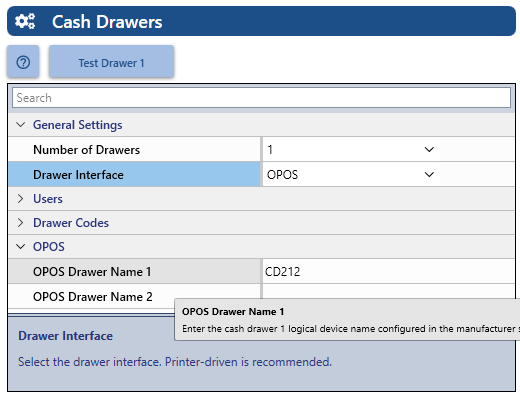Image resolution: width=520 pixels, height=396 pixels.
Task: Collapse the OPOS section chevron
Action: 21,247
